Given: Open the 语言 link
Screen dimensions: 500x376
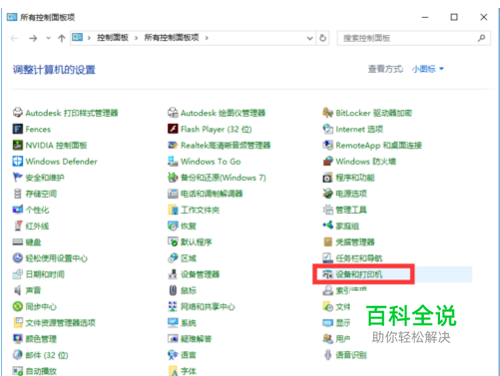Looking at the screenshot, I should [188, 355].
